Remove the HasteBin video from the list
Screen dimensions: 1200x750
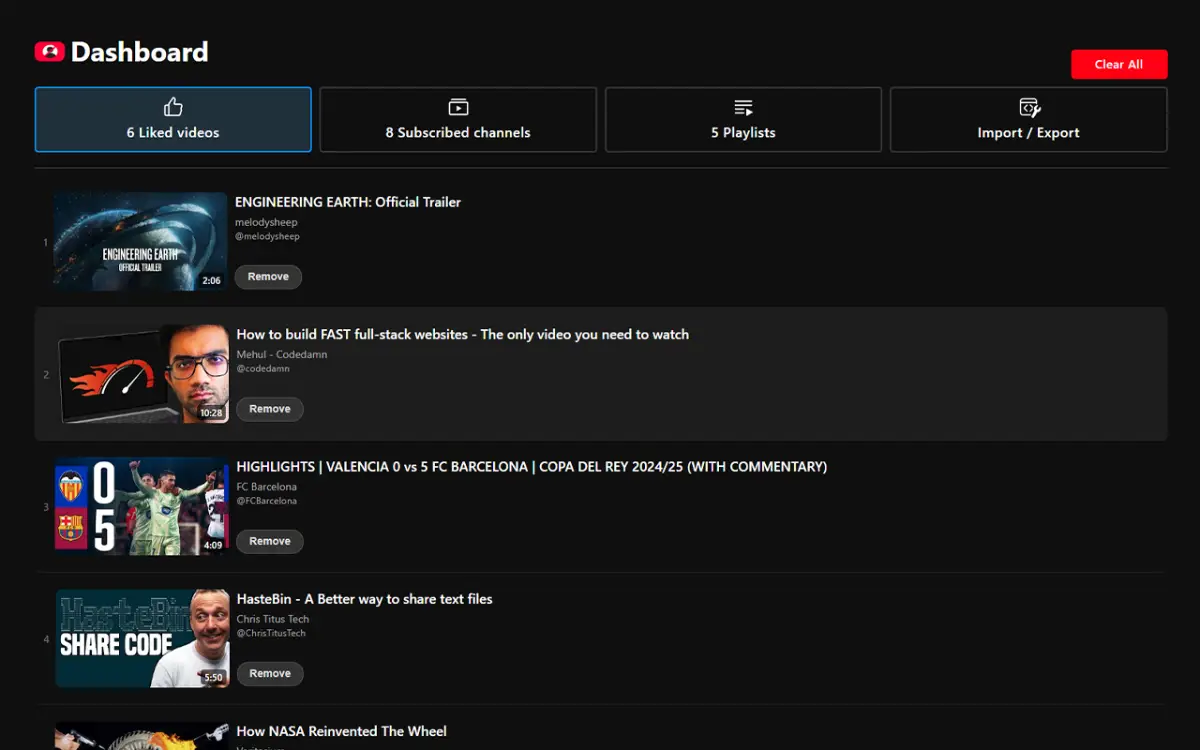[x=270, y=673]
